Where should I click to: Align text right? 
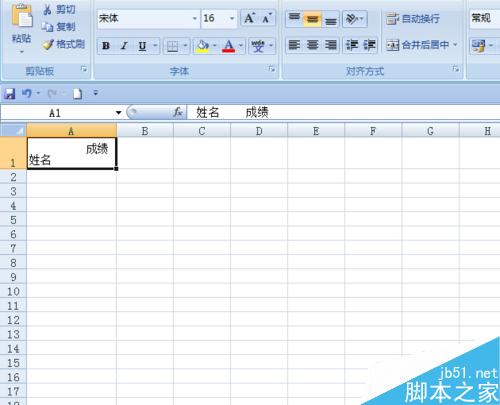(x=330, y=45)
